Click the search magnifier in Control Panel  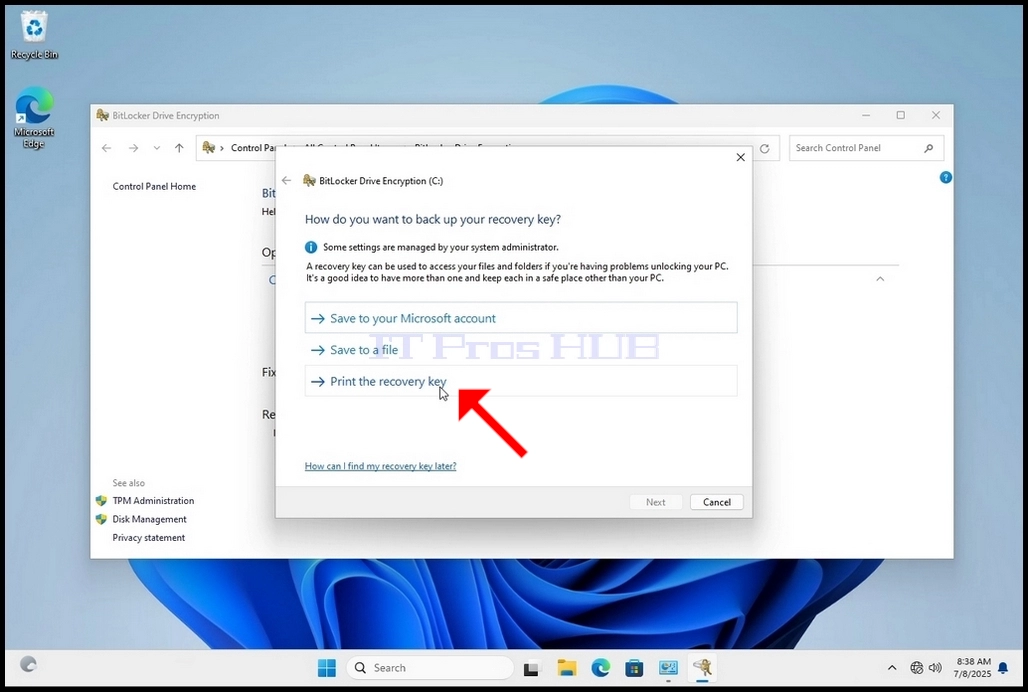928,148
